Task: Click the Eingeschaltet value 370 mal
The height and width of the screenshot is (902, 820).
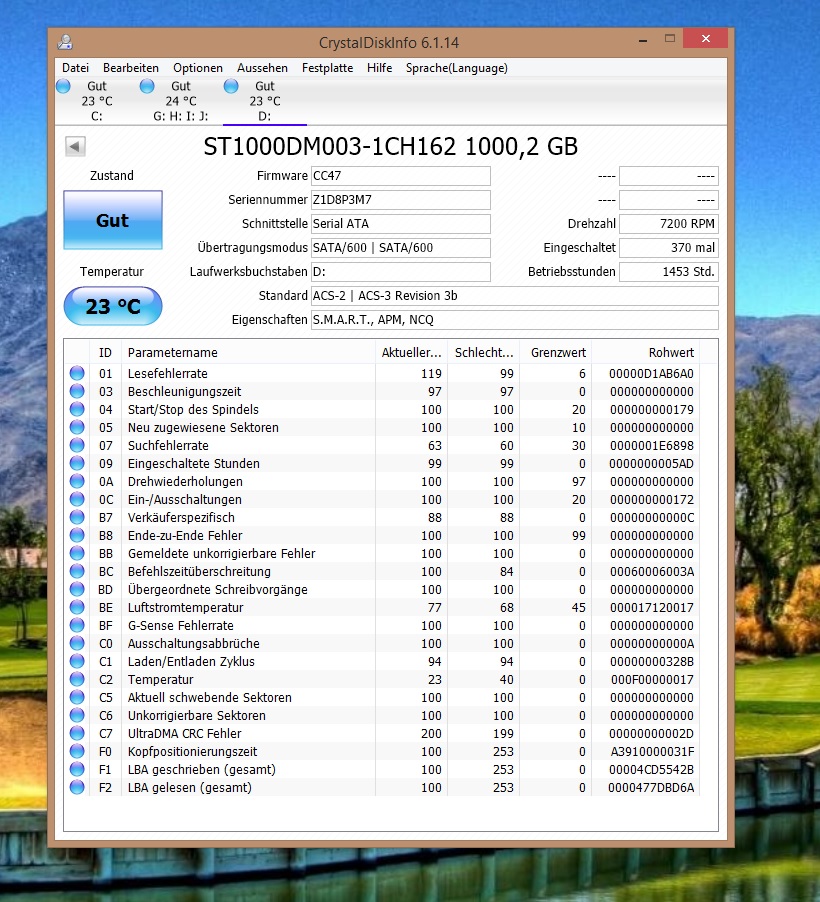Action: pos(669,248)
